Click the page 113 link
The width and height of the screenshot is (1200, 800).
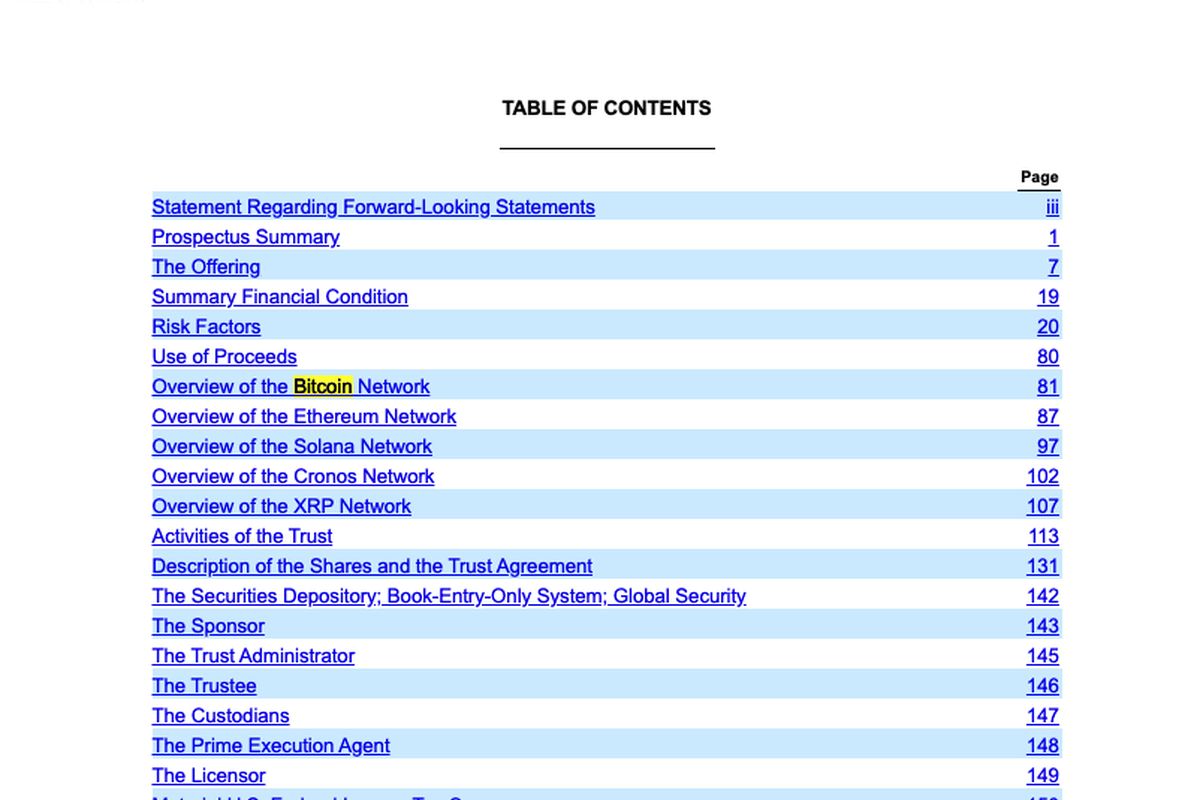1043,537
